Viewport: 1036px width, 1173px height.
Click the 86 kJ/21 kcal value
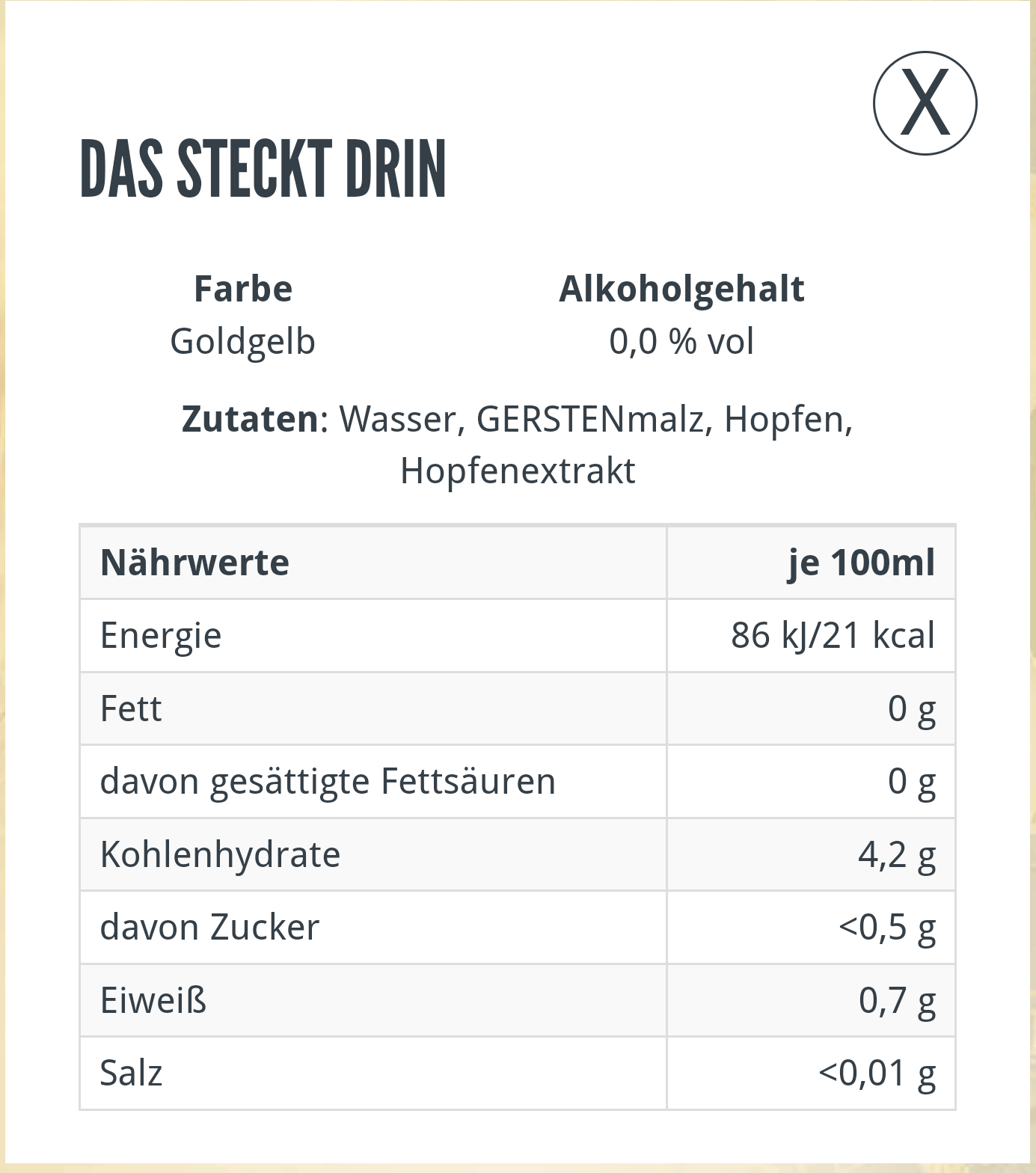pos(833,636)
